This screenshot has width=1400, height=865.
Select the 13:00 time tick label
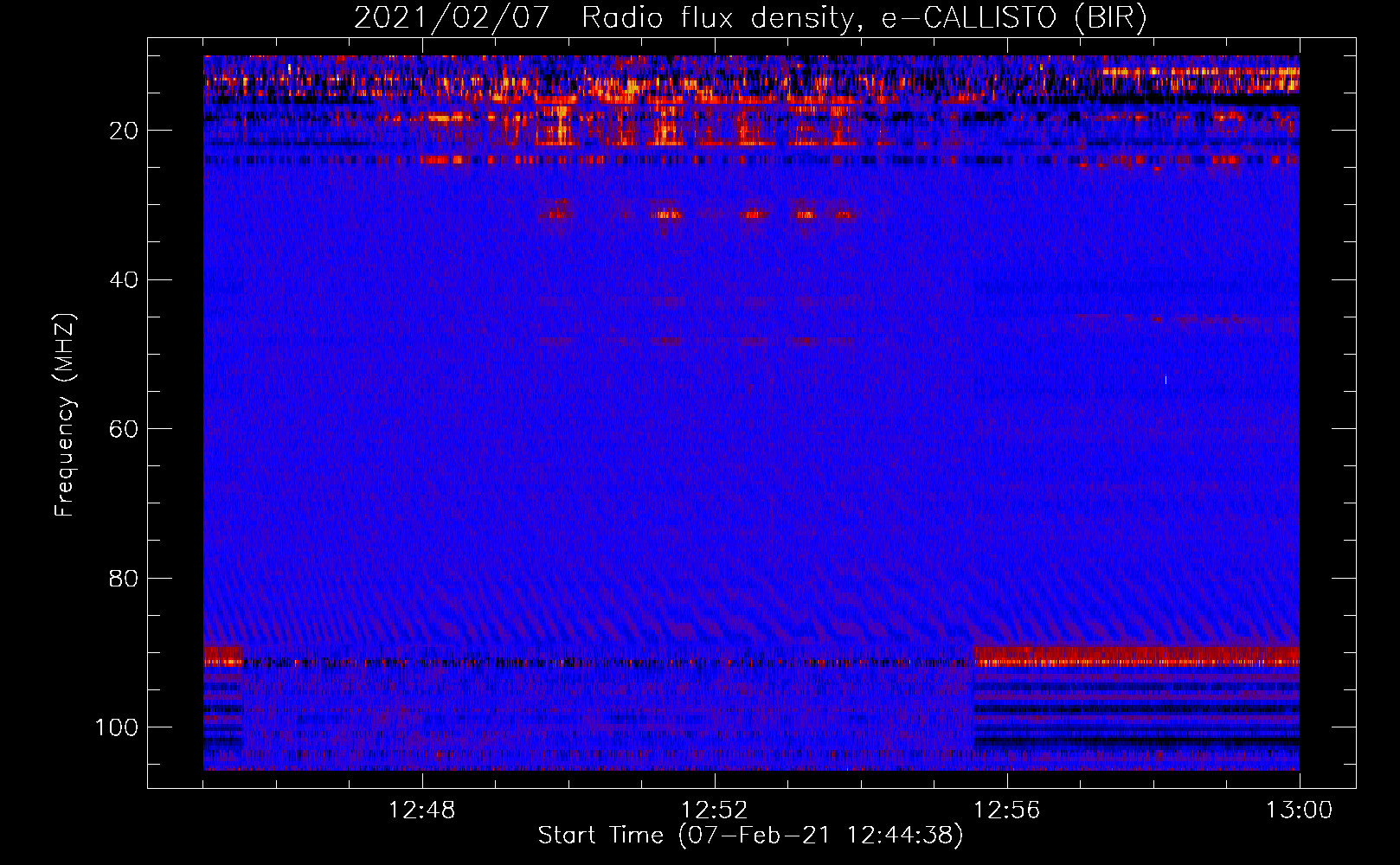click(x=1299, y=811)
